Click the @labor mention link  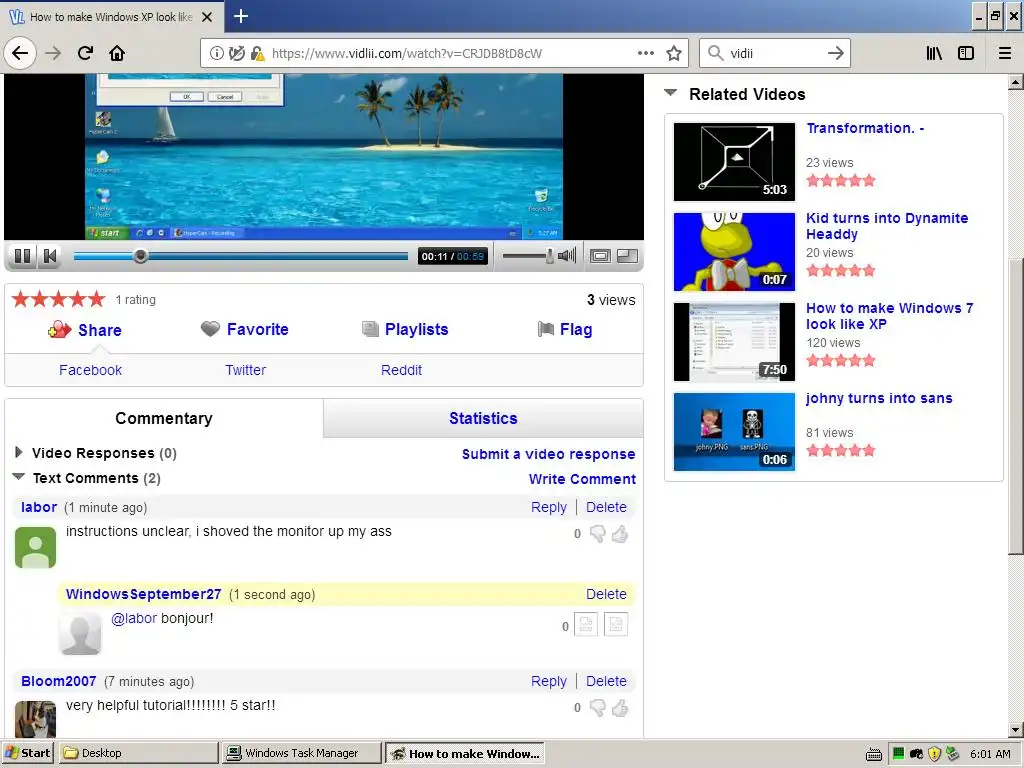pos(134,618)
